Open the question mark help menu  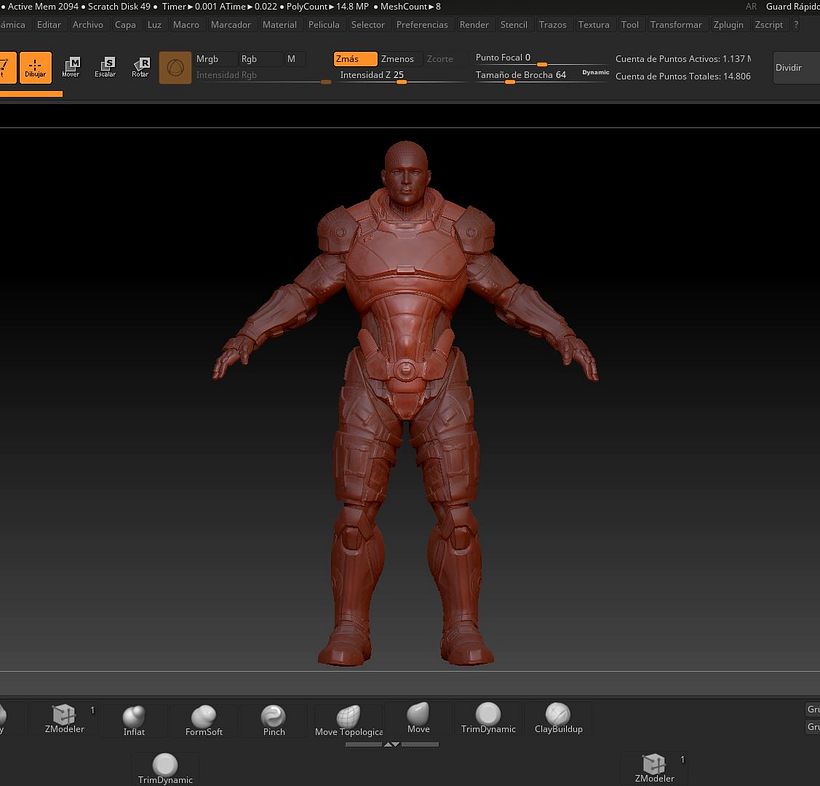[x=796, y=25]
